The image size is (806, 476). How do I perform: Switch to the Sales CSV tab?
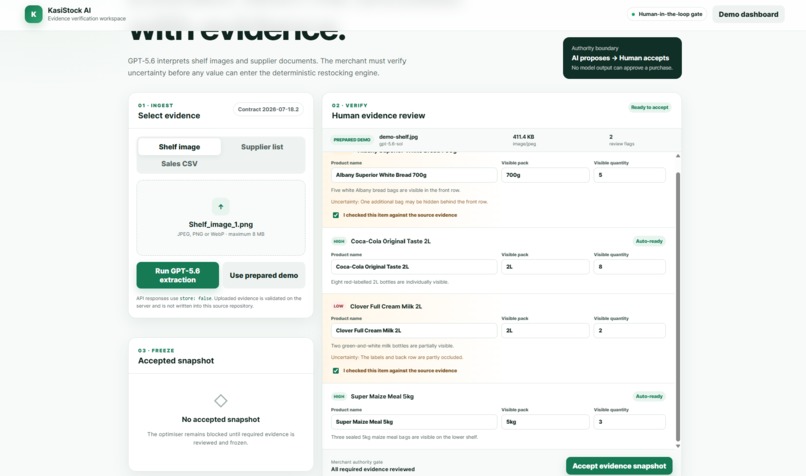tap(179, 163)
